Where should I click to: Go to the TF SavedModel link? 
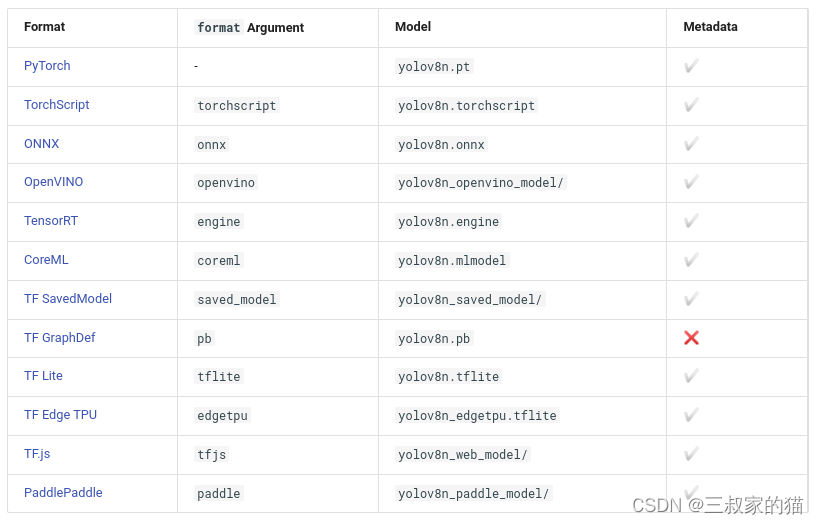click(x=68, y=299)
